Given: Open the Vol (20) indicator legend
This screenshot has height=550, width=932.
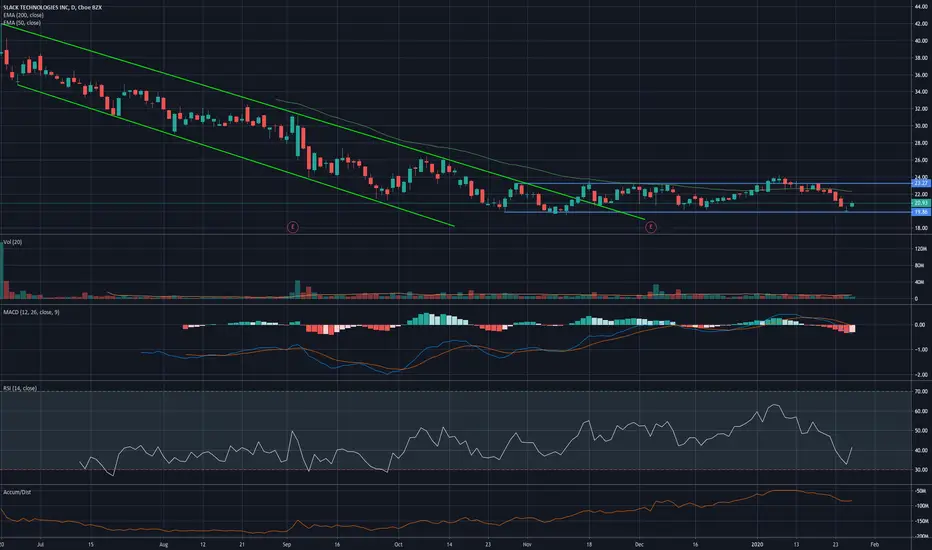Looking at the screenshot, I should tap(12, 242).
